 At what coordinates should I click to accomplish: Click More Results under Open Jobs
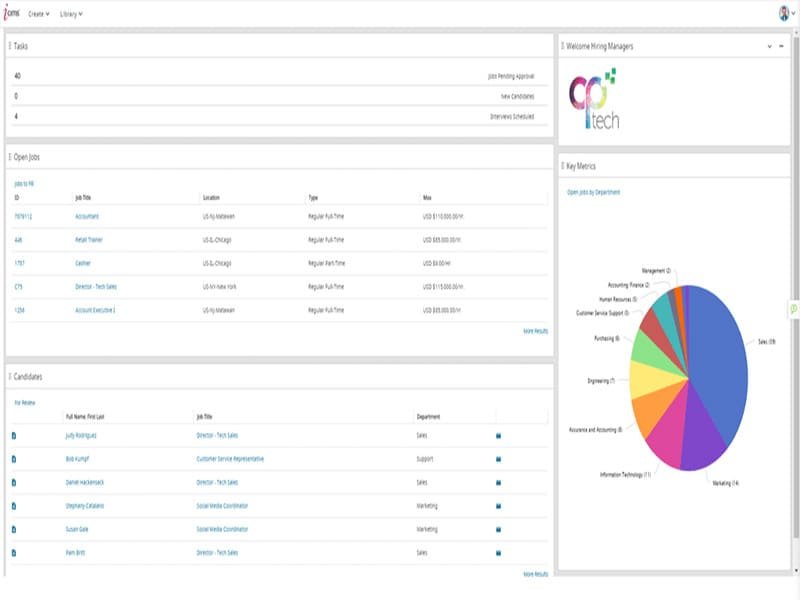pyautogui.click(x=533, y=330)
